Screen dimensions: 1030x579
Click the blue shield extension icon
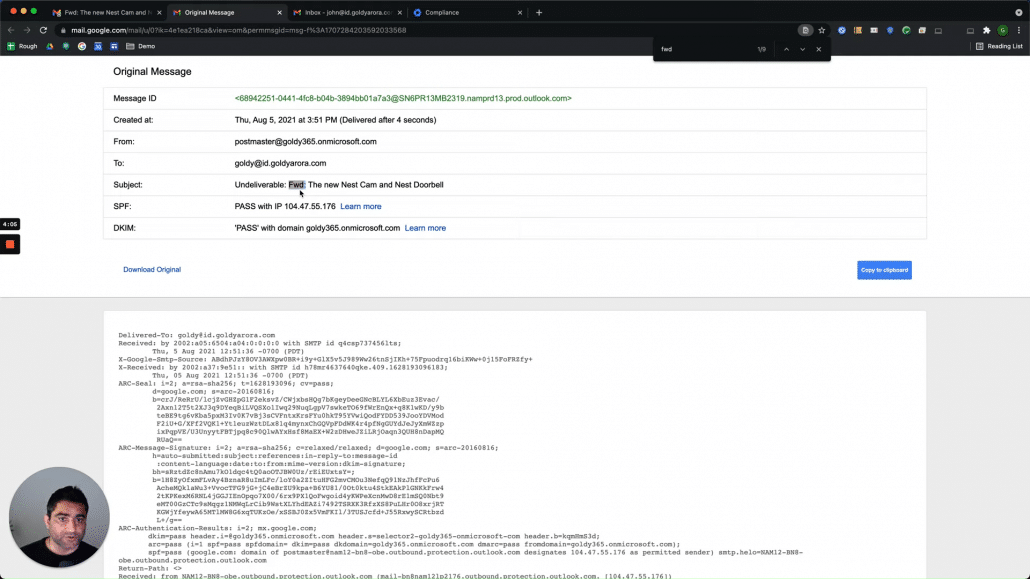pyautogui.click(x=890, y=30)
